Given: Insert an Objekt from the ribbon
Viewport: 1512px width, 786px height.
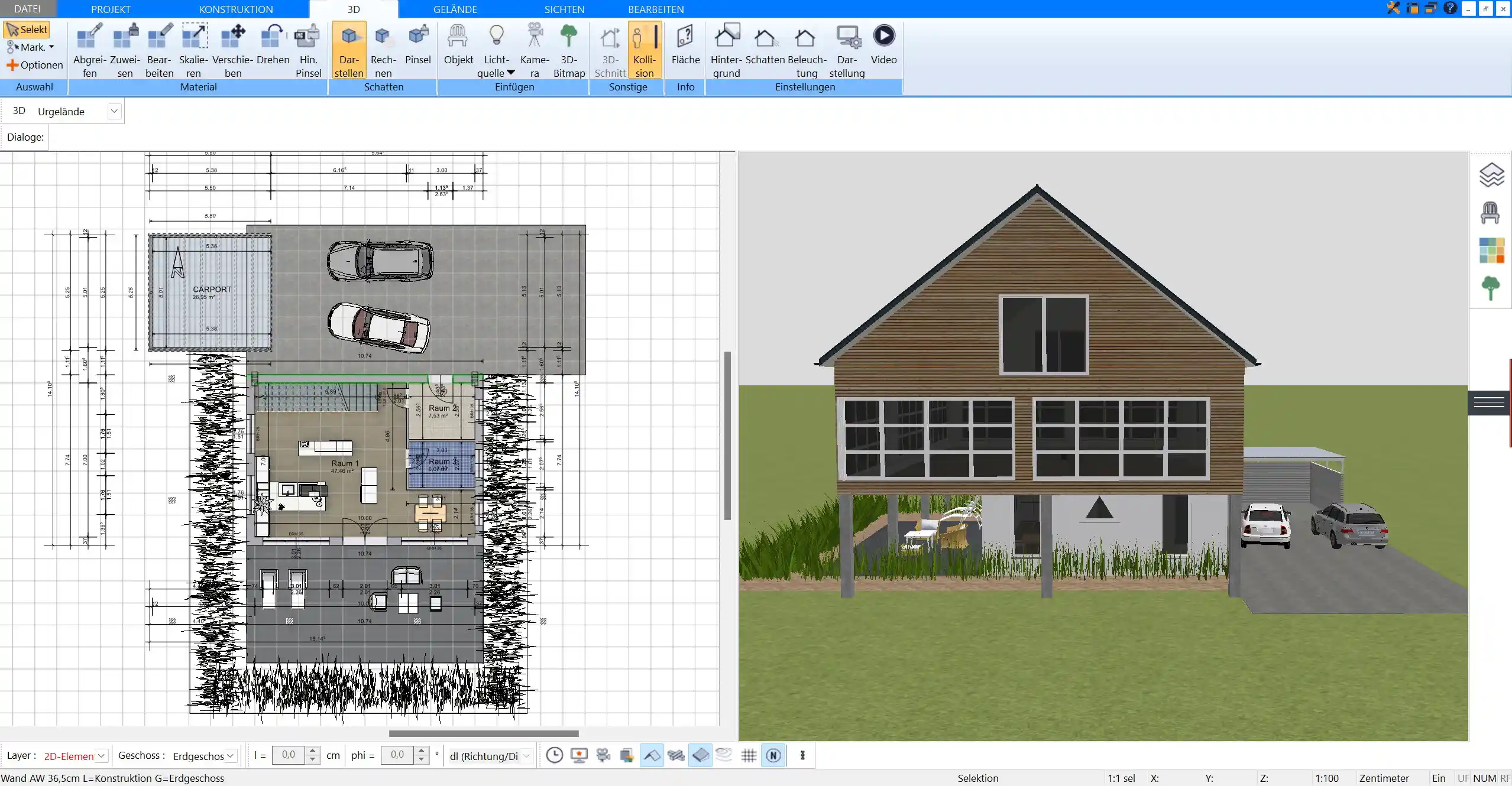Looking at the screenshot, I should 458,45.
